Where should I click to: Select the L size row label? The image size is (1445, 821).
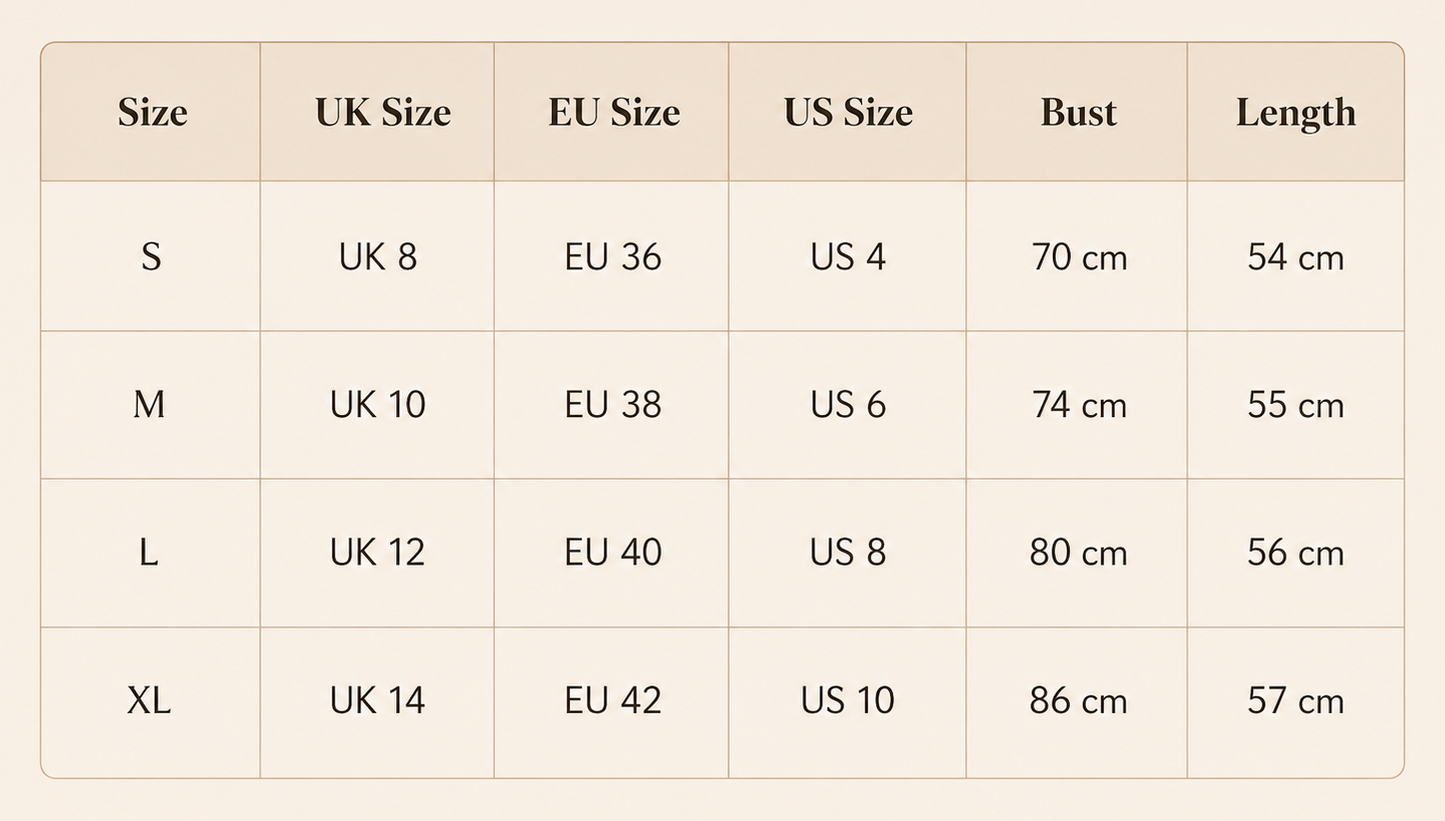[148, 552]
